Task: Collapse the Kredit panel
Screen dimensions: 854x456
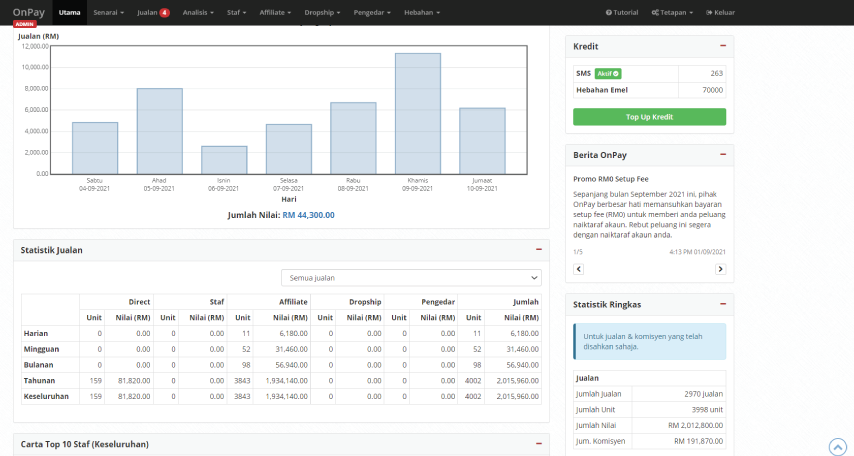Action: 722,46
